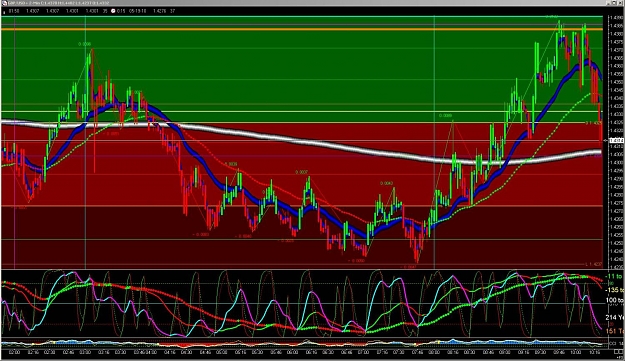Click the 02:00 label on the time axis
Viewport: 625px width, 361px height.
(15, 352)
